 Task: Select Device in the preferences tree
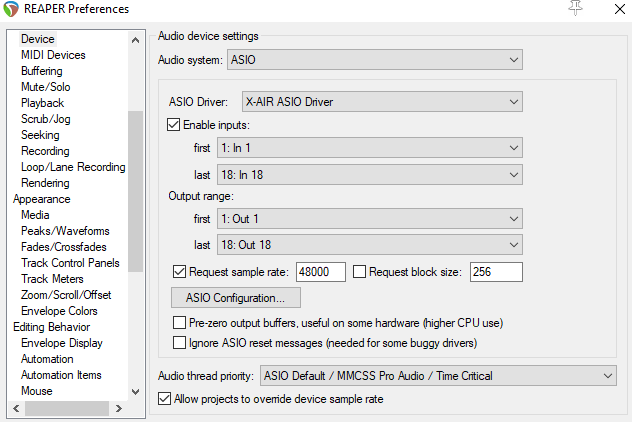37,39
